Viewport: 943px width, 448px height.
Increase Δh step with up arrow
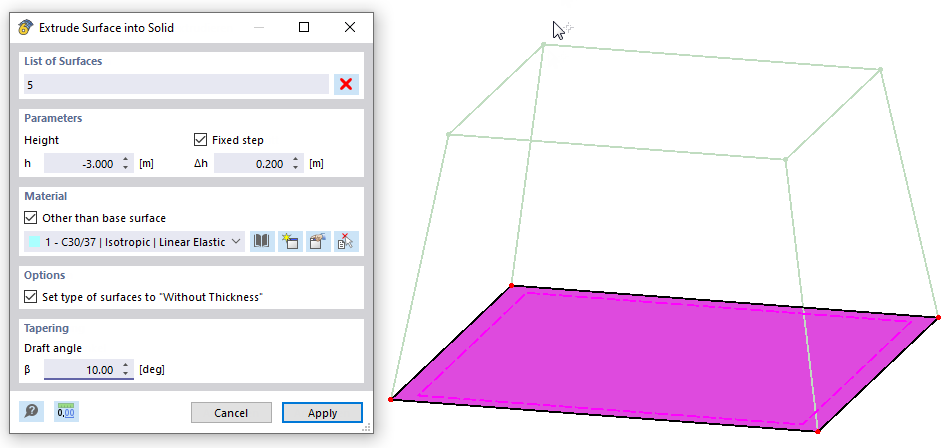click(x=295, y=159)
